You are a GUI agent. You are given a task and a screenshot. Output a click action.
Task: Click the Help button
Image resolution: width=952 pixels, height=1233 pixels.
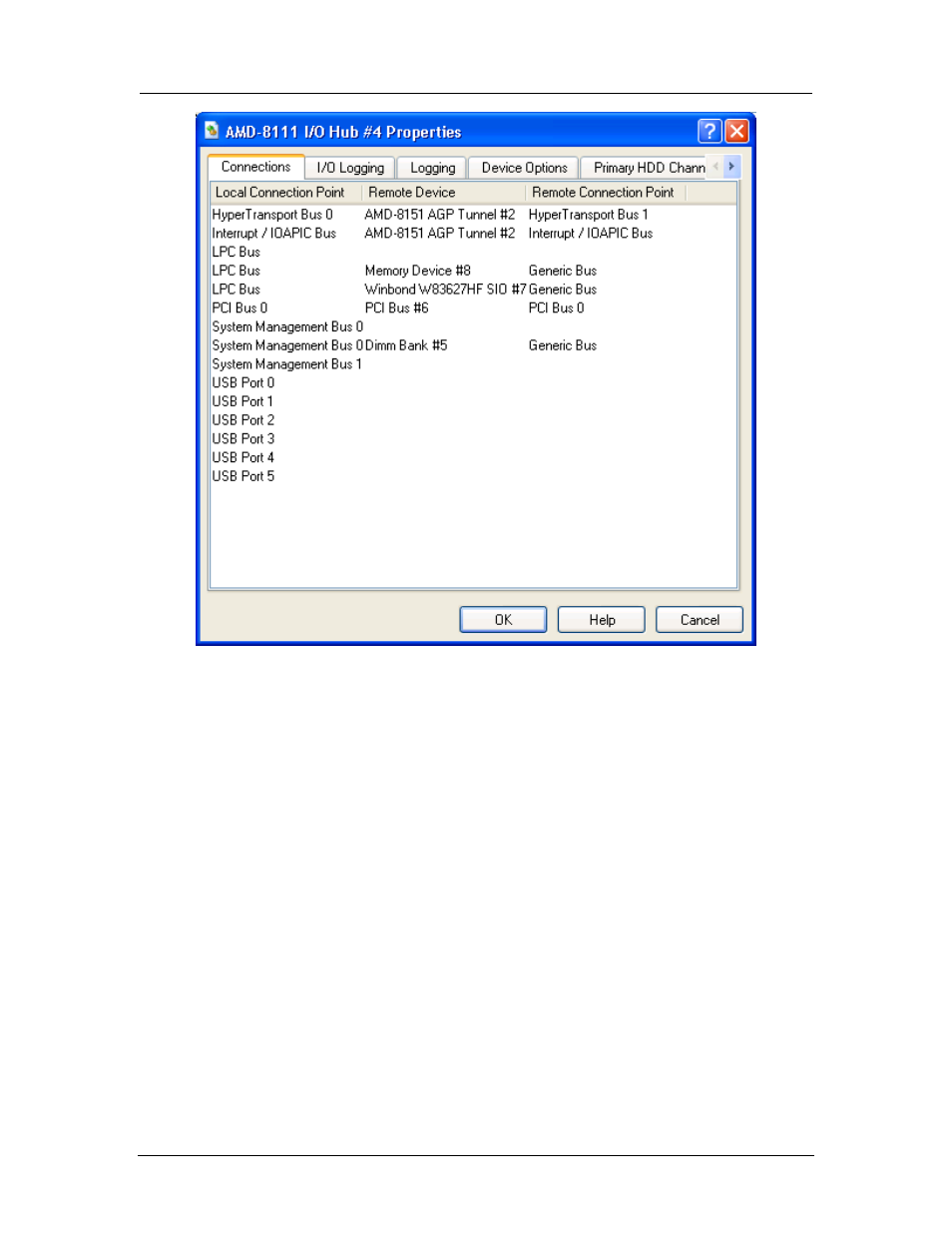(602, 620)
